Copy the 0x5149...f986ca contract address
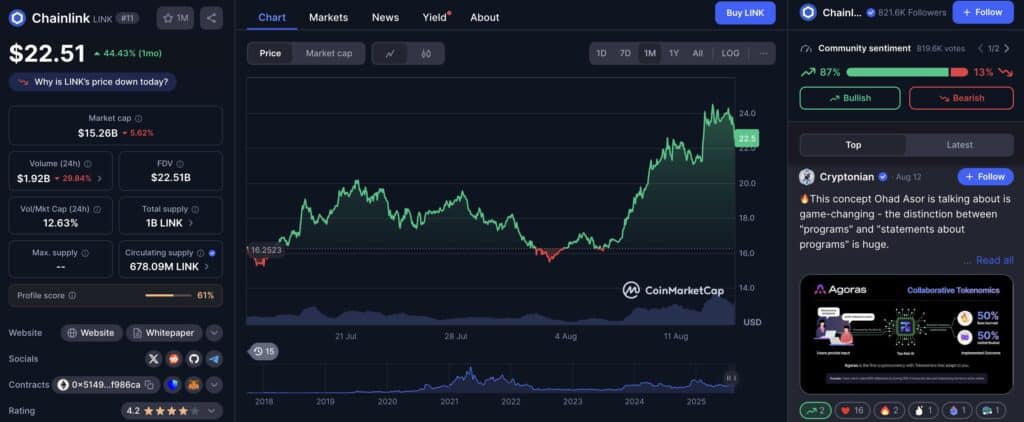This screenshot has height=422, width=1024. pyautogui.click(x=150, y=385)
